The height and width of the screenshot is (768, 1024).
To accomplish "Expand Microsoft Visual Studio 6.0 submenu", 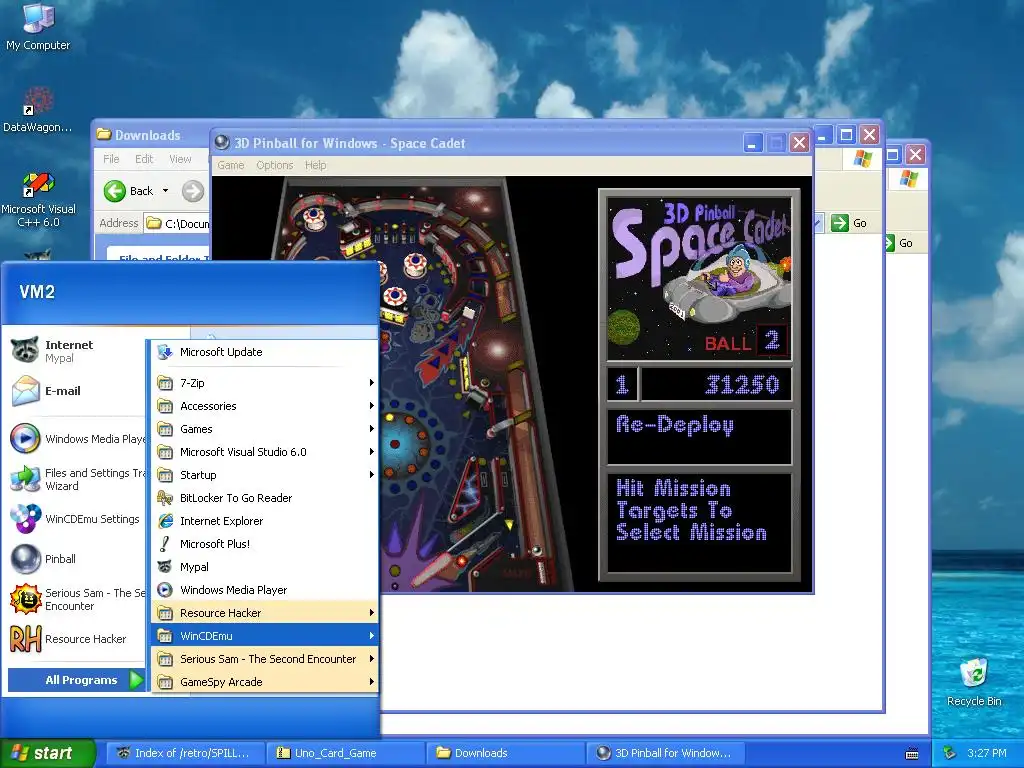I will [265, 452].
